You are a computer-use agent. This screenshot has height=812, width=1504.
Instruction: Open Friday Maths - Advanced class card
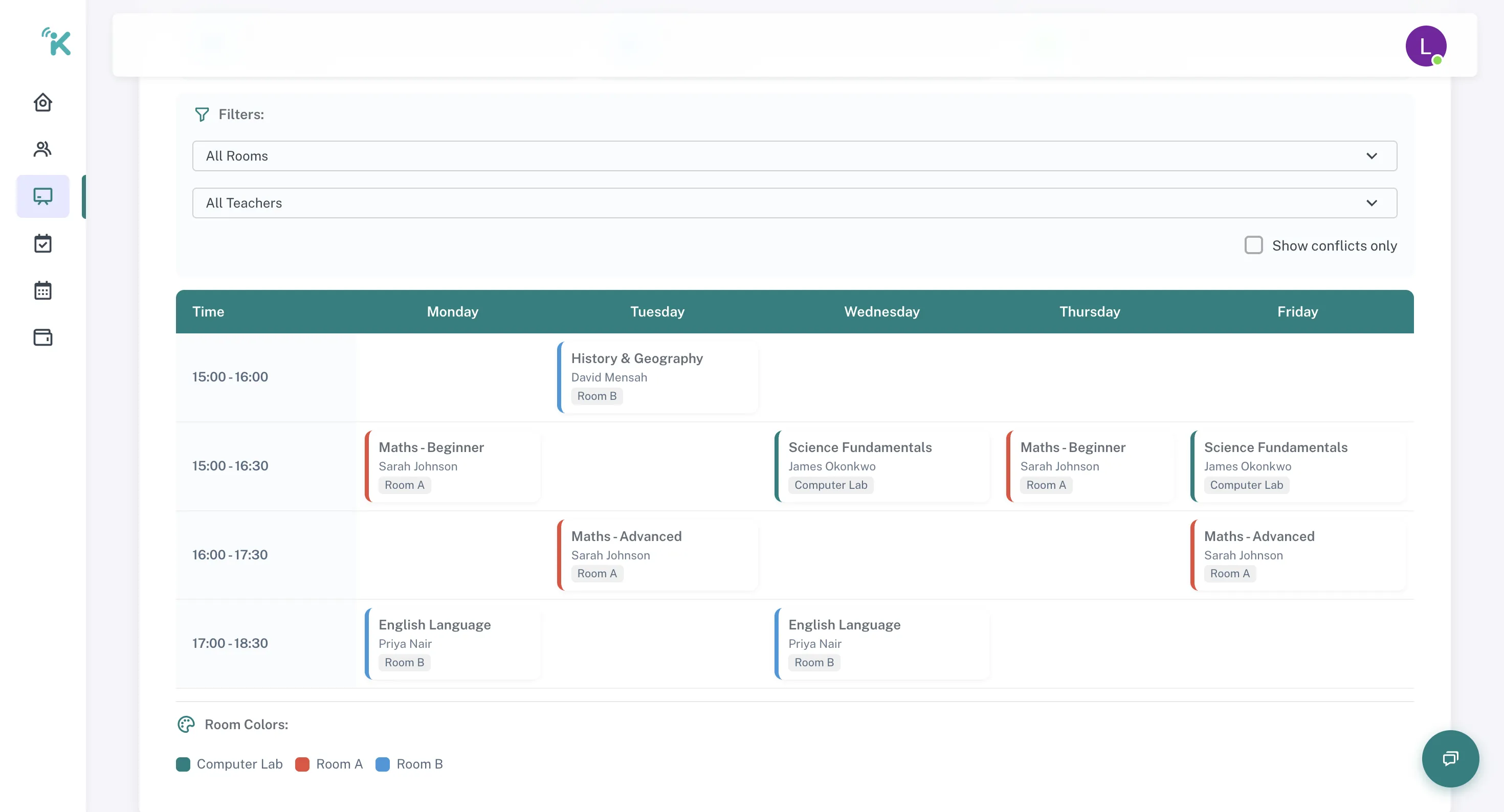(1297, 555)
